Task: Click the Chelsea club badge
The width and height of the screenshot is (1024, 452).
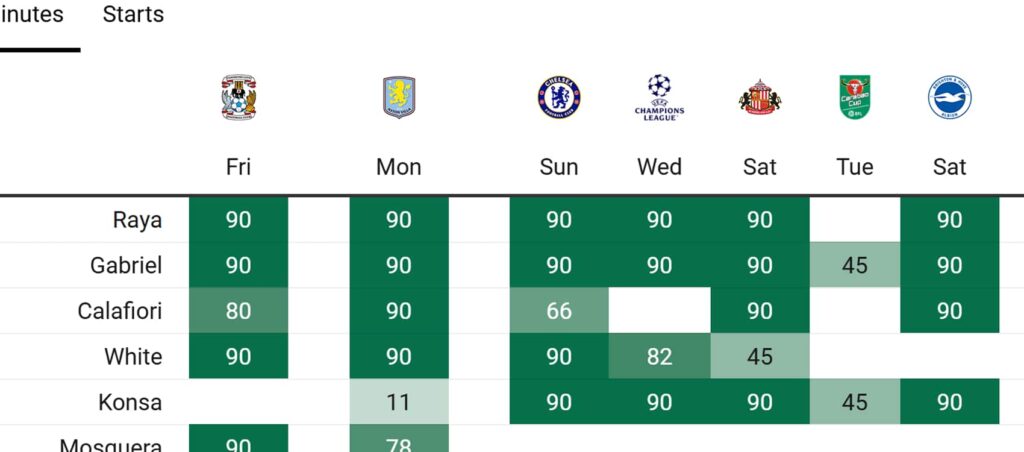Action: pyautogui.click(x=559, y=97)
